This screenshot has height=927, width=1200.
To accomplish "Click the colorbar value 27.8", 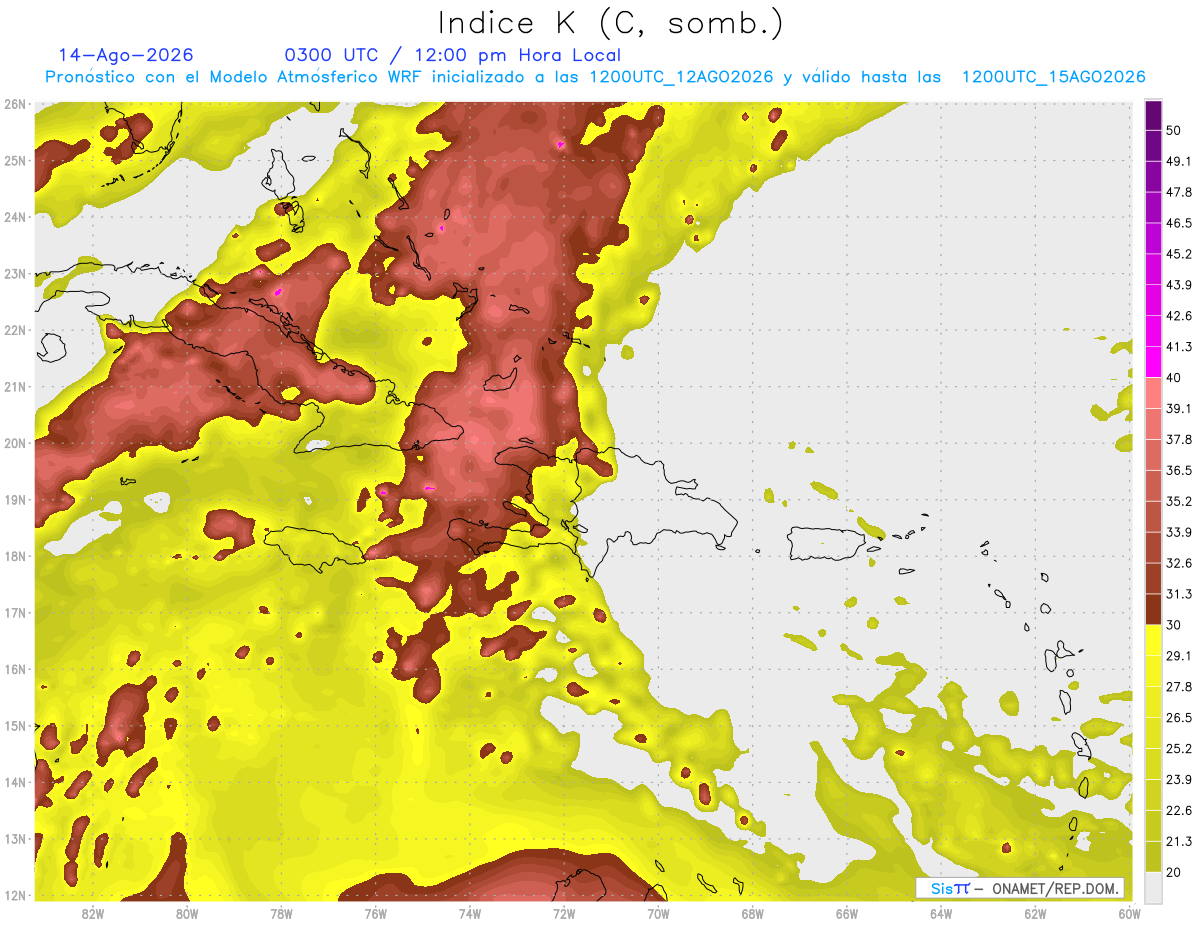I will [x=1179, y=686].
